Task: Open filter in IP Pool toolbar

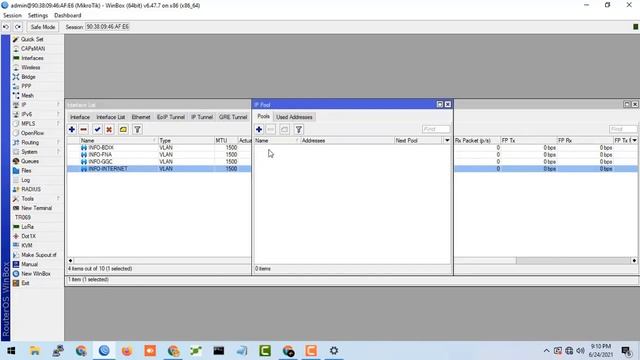Action: click(x=299, y=129)
